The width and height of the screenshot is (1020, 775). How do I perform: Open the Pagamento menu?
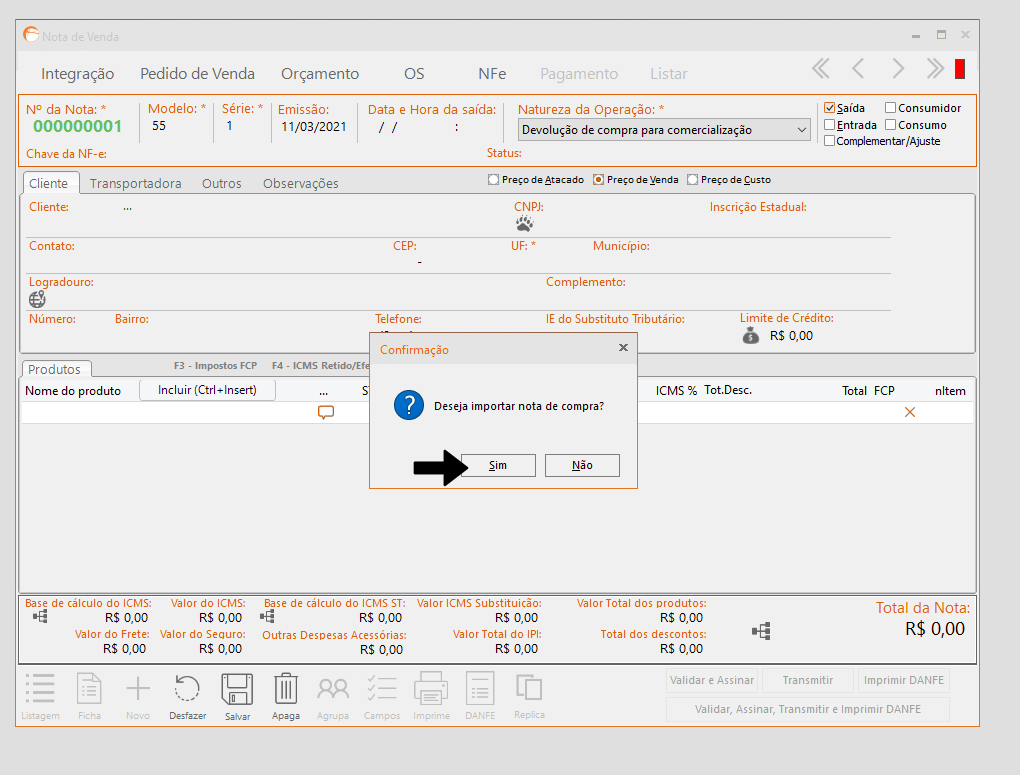578,74
